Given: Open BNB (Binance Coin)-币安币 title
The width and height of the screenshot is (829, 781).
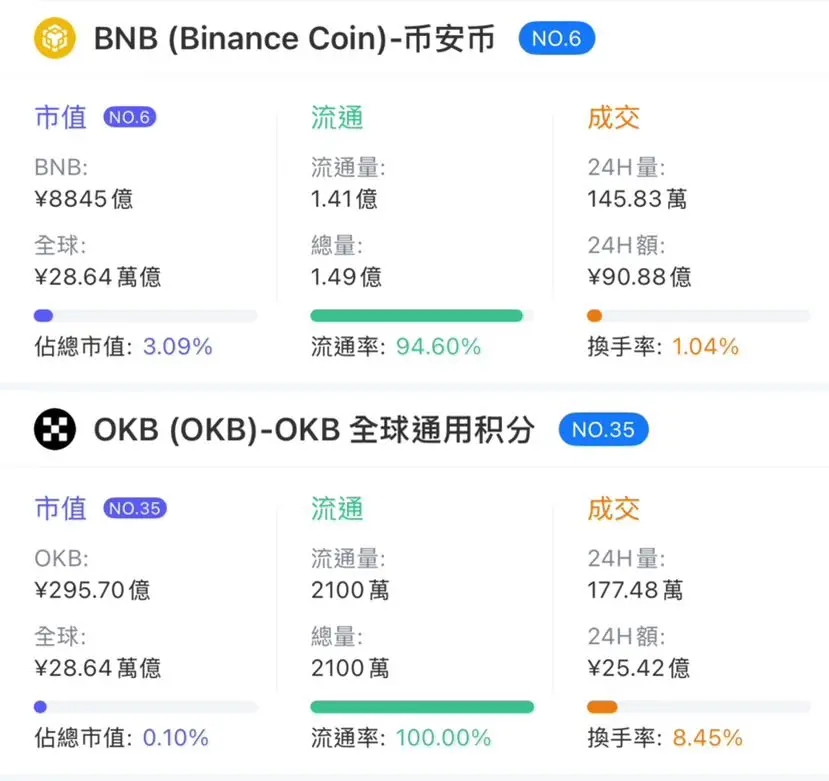Looking at the screenshot, I should point(294,39).
